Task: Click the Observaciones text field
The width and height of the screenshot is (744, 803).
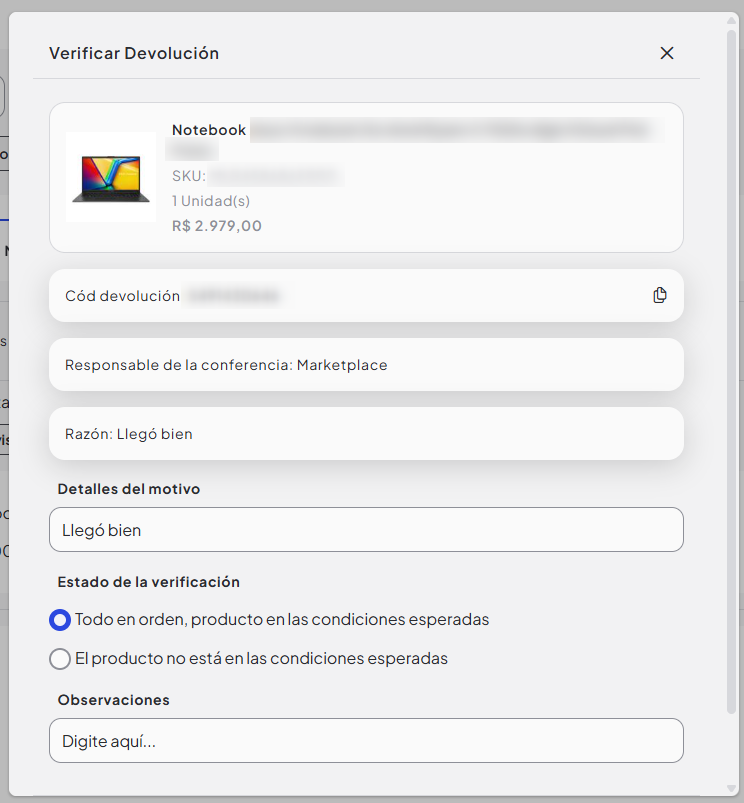Action: [366, 741]
